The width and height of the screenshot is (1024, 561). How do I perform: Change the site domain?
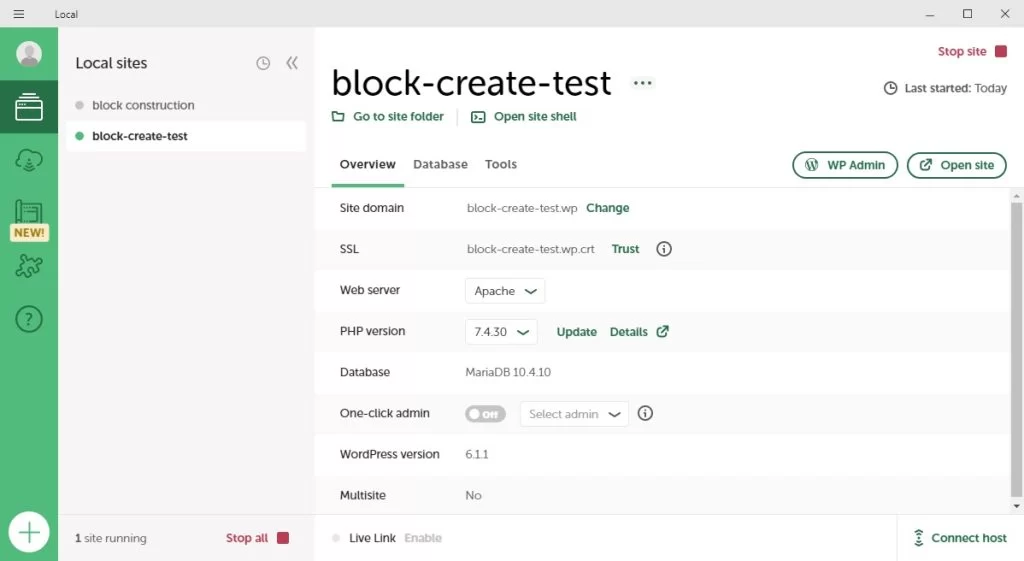point(607,208)
